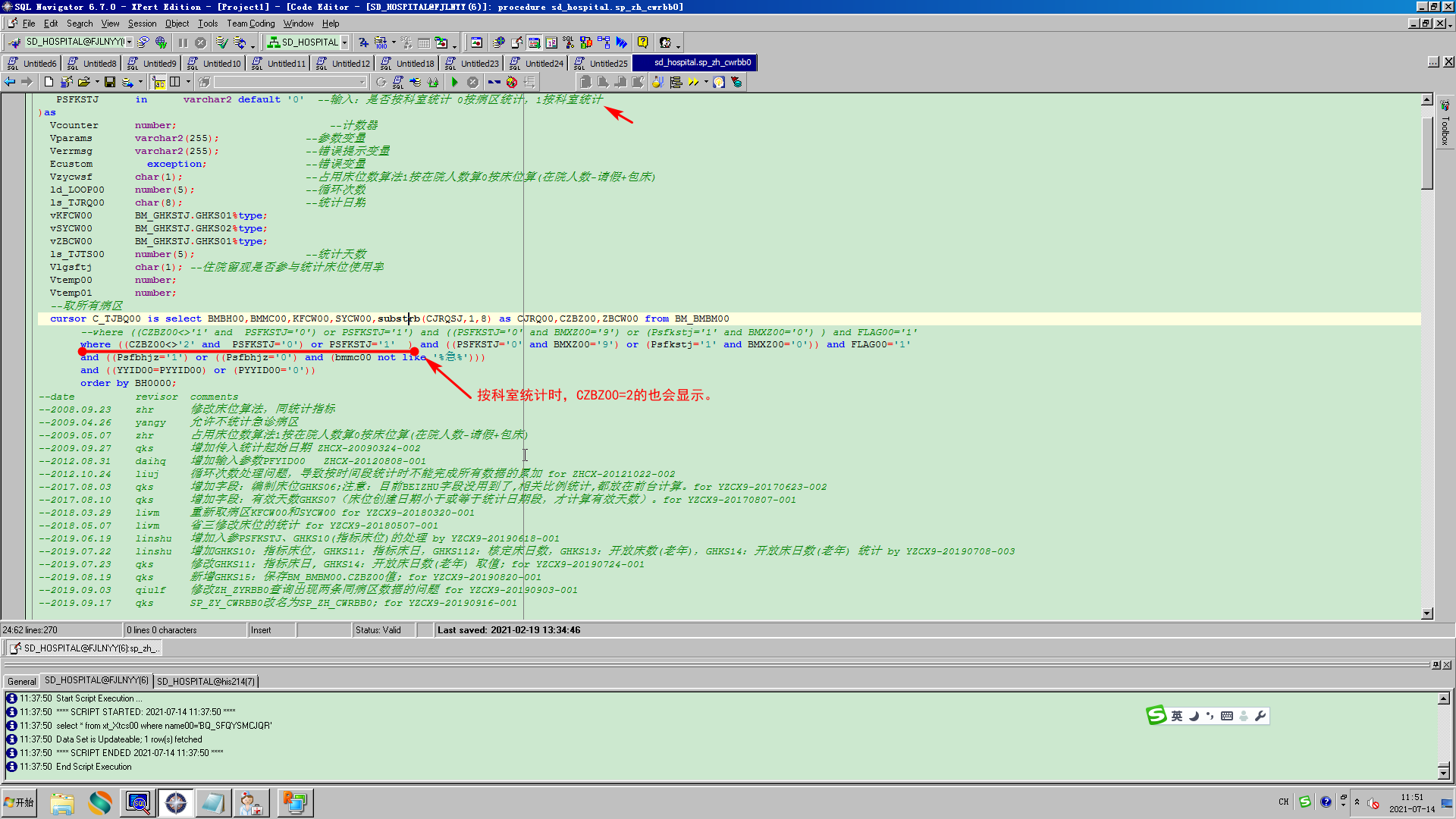Image resolution: width=1456 pixels, height=819 pixels.
Task: Click the open folder icon in editor toolbar
Action: coord(83,82)
